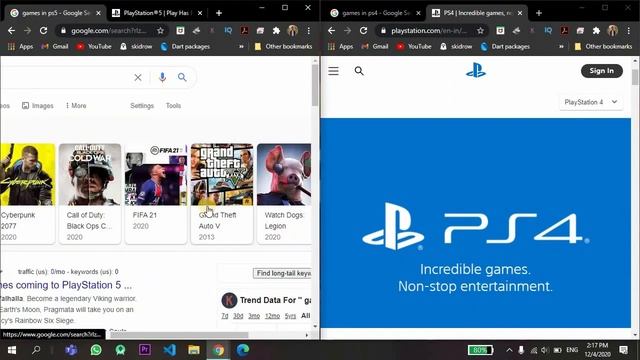Open Google search Tools link

point(173,106)
